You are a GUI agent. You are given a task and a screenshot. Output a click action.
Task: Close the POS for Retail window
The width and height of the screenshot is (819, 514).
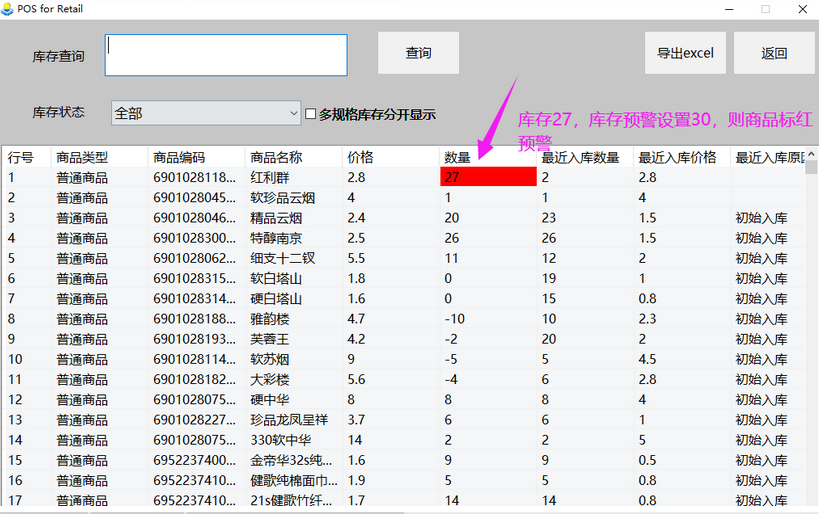click(803, 9)
